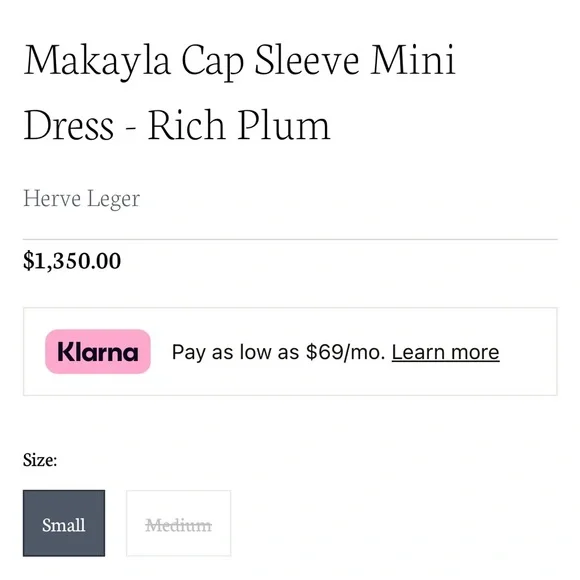The width and height of the screenshot is (580, 580).
Task: Open the Klarna Learn more link
Action: tap(445, 352)
